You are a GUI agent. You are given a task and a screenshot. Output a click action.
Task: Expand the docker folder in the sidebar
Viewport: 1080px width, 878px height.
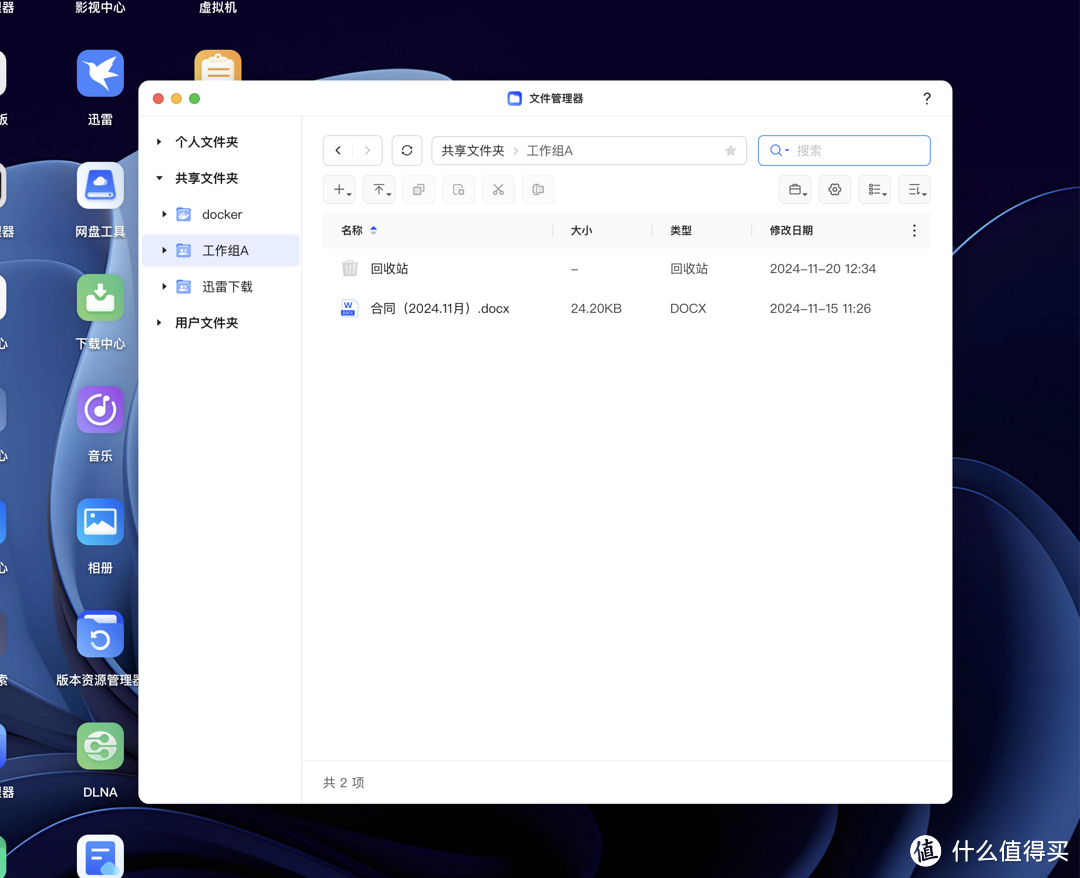165,214
